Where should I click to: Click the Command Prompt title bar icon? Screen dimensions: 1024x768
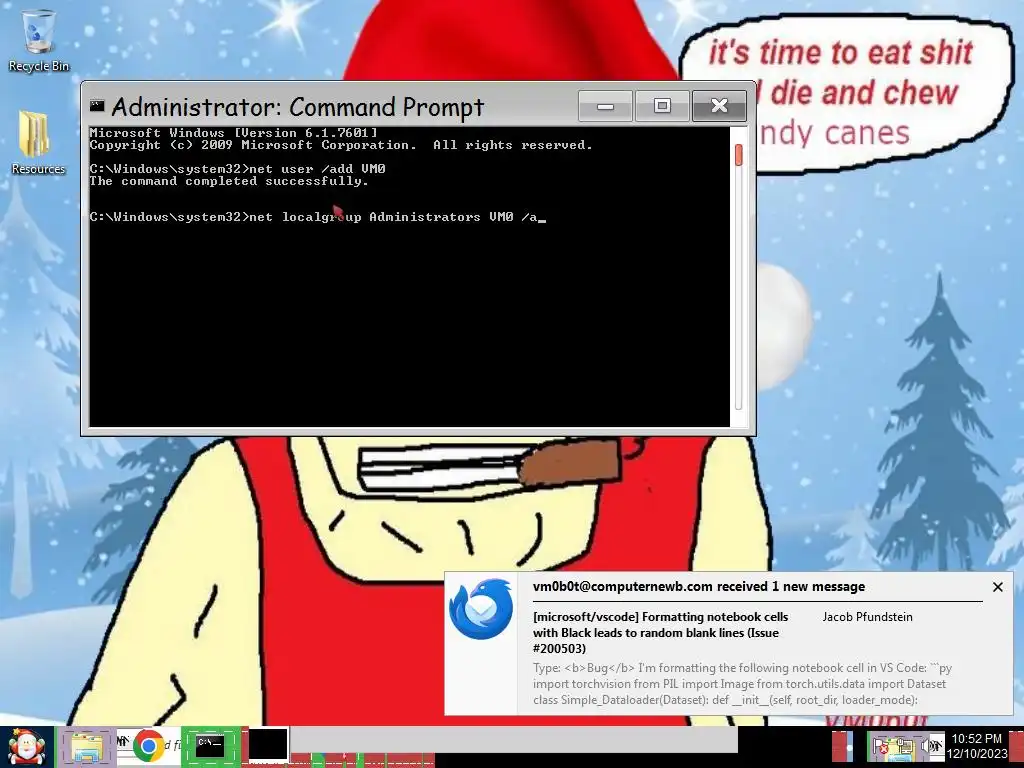click(97, 105)
